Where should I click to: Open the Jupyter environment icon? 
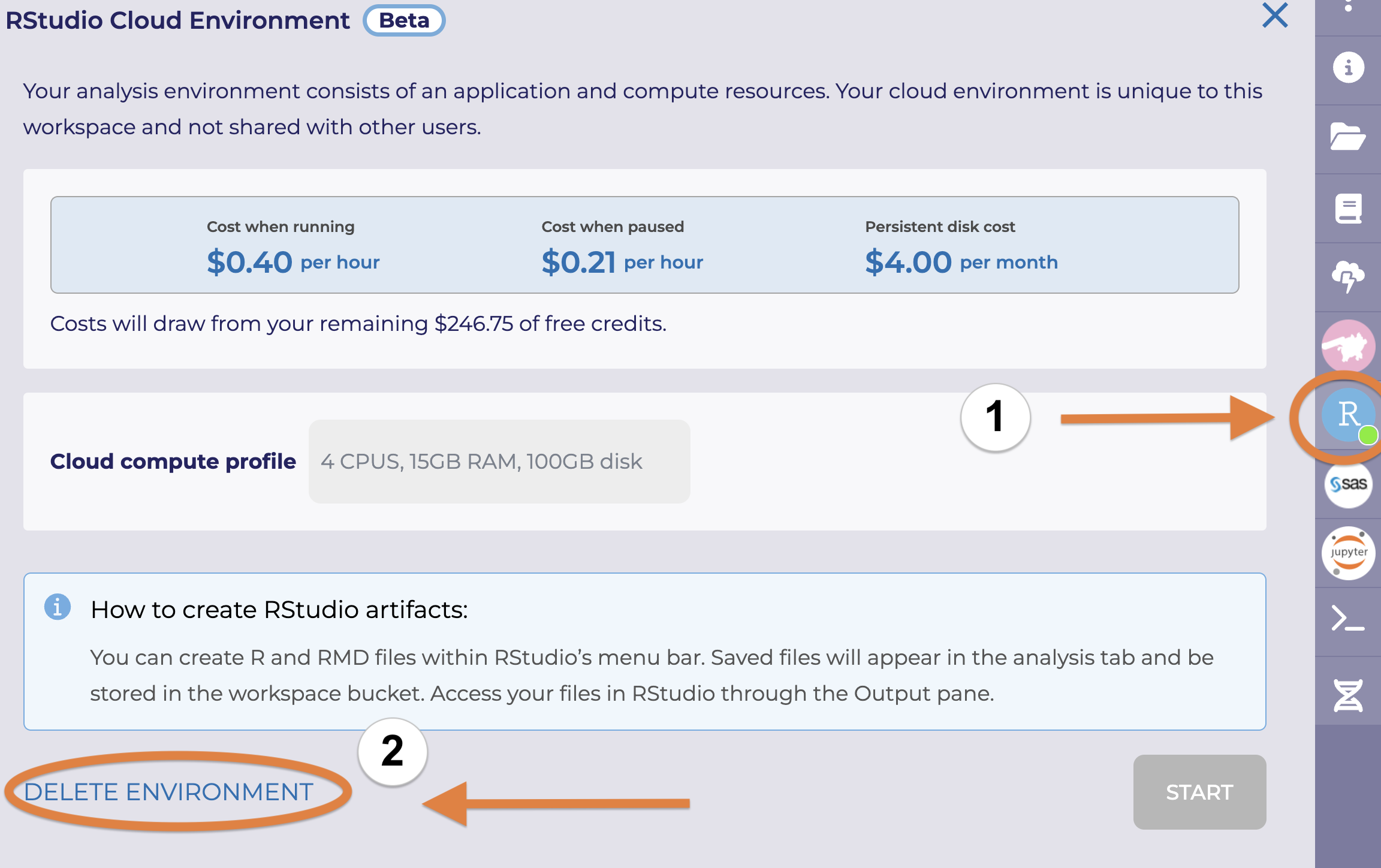coord(1348,553)
